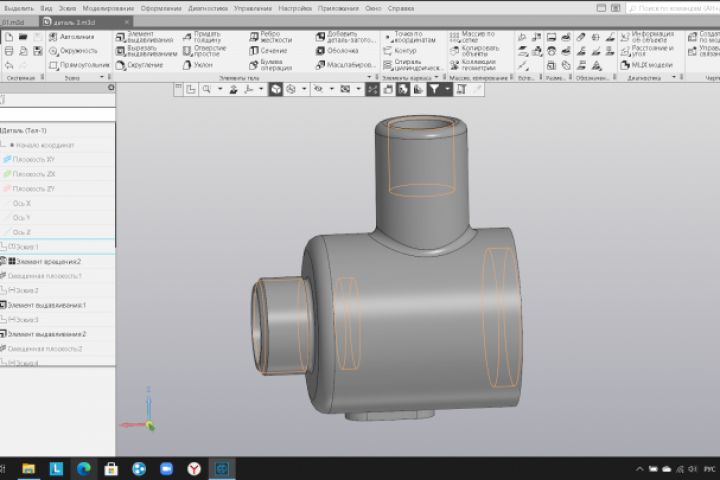The width and height of the screenshot is (720, 480).
Task: Toggle shaded display cube icon in view toolbar
Action: (276, 89)
